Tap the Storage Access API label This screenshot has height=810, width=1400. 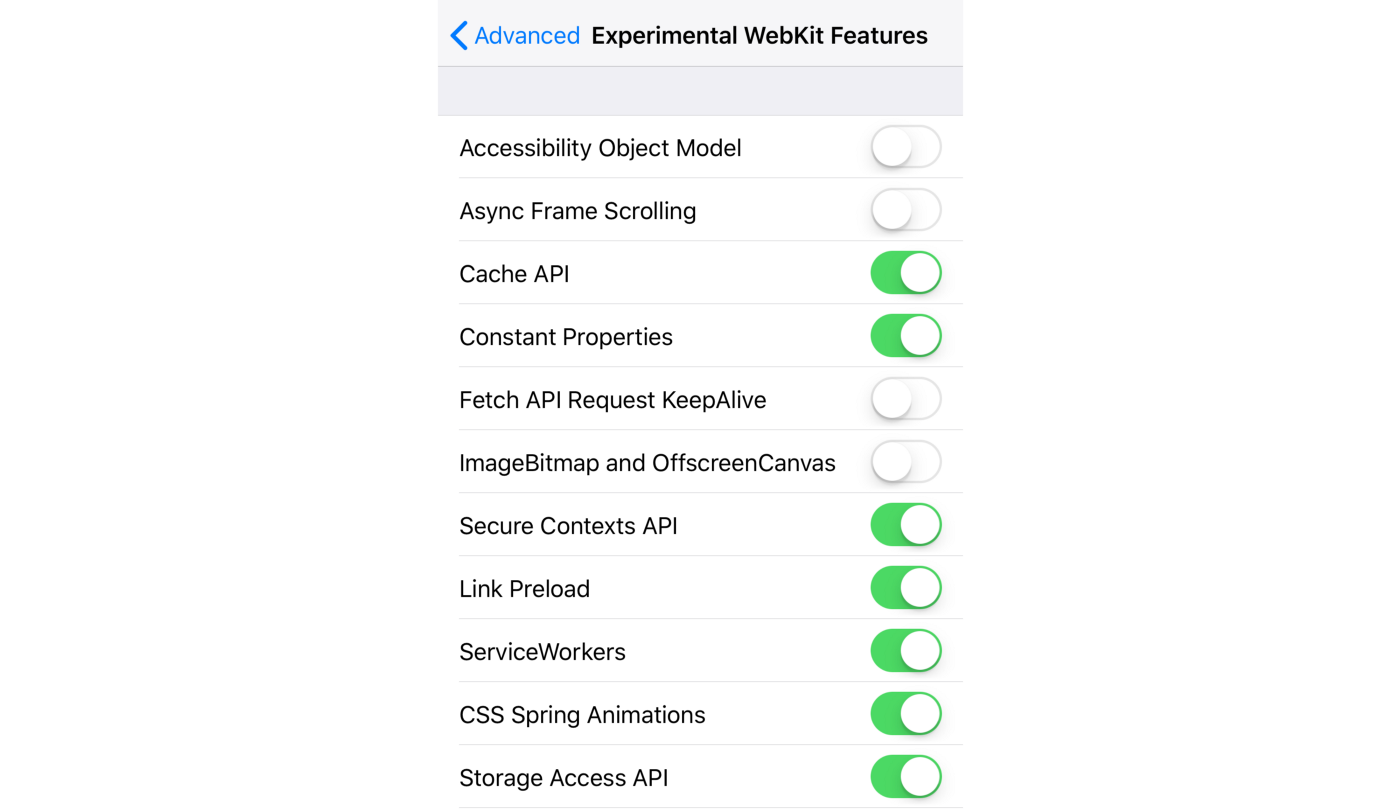pos(563,778)
